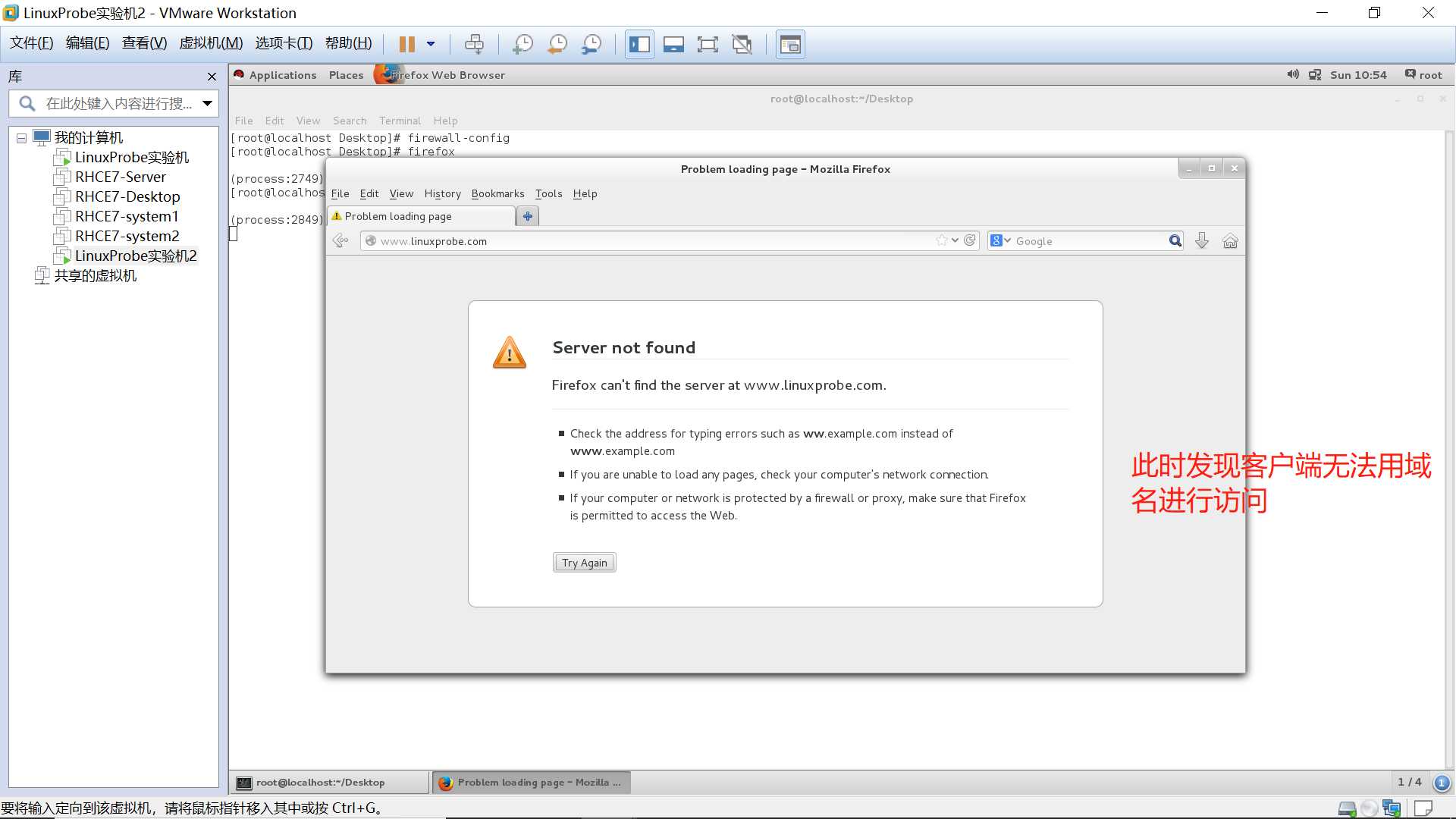Click Firefox home button icon
This screenshot has height=819, width=1456.
[1230, 241]
